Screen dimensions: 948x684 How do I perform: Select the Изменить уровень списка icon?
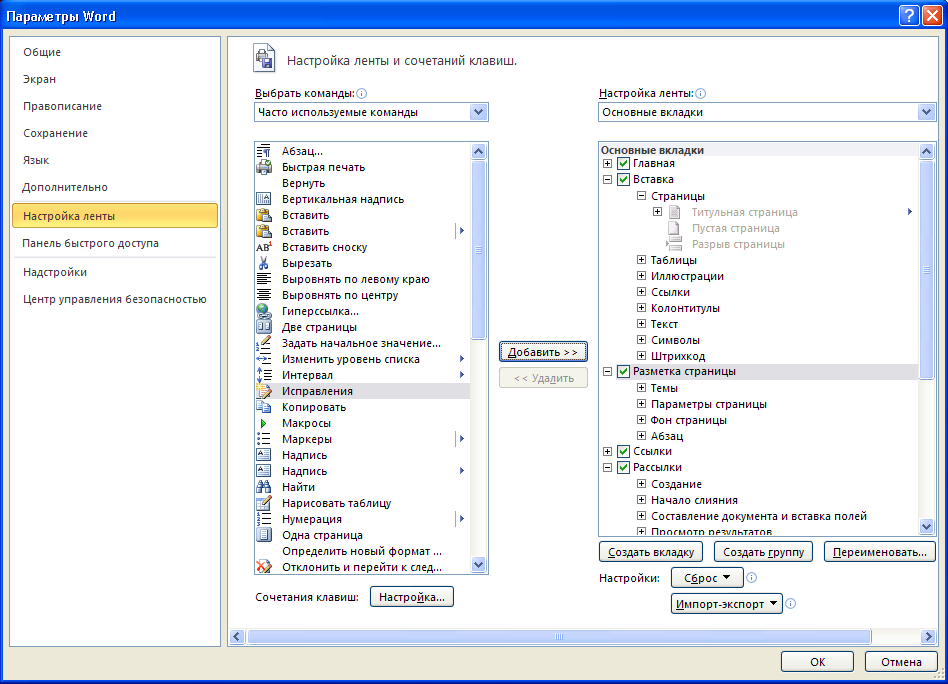264,359
